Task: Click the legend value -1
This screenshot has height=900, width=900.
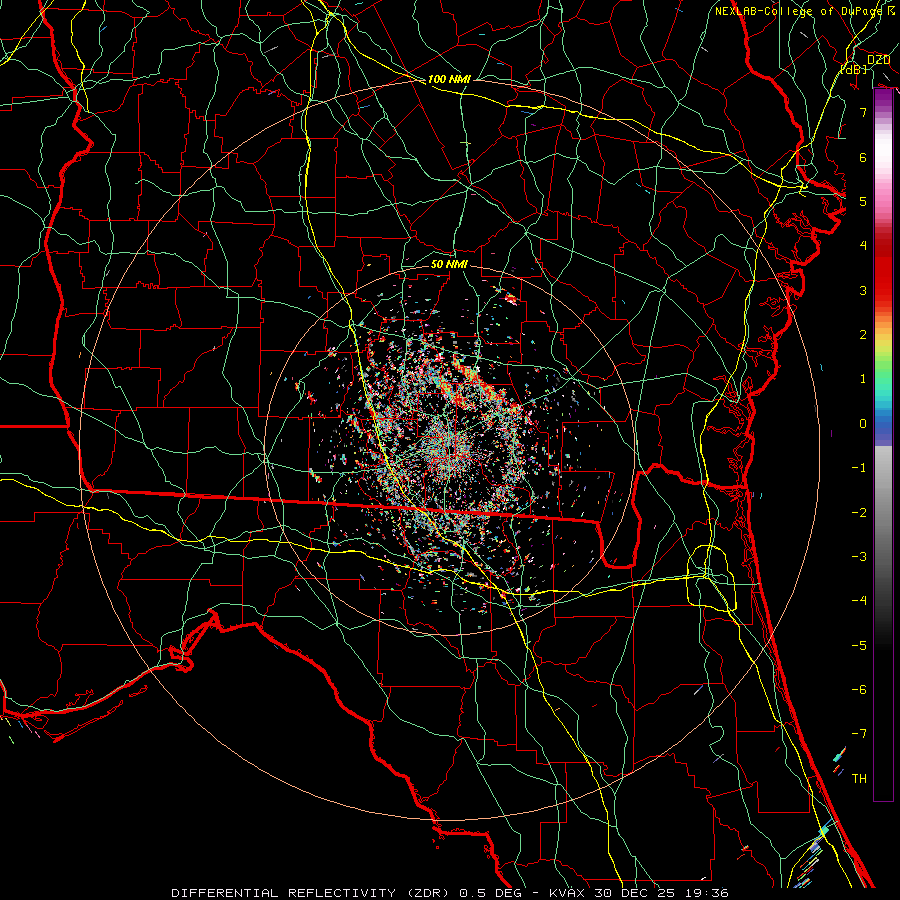Action: tap(859, 468)
